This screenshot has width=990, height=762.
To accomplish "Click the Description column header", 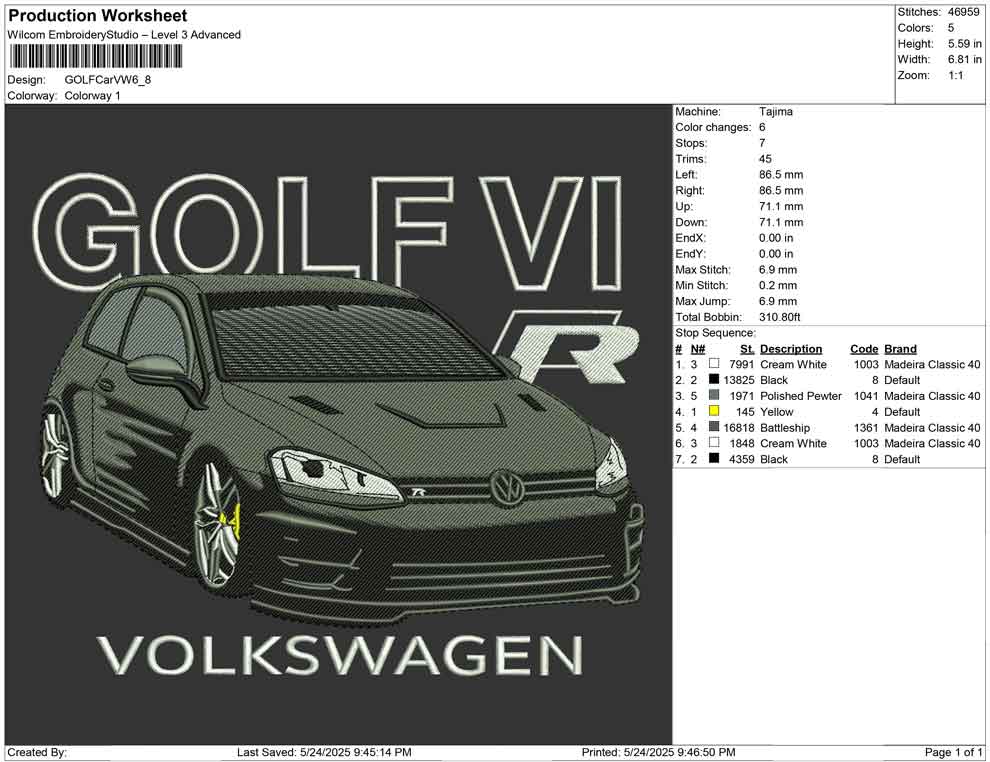I will (791, 349).
